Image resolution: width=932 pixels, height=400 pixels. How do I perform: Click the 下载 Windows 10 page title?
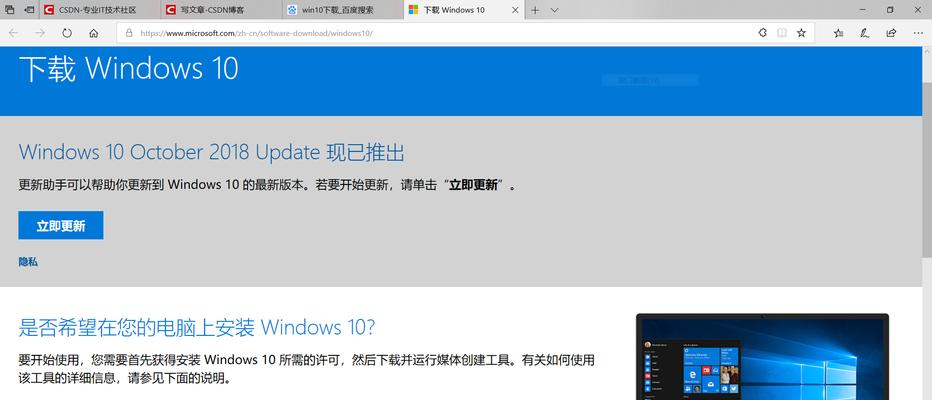click(x=128, y=69)
